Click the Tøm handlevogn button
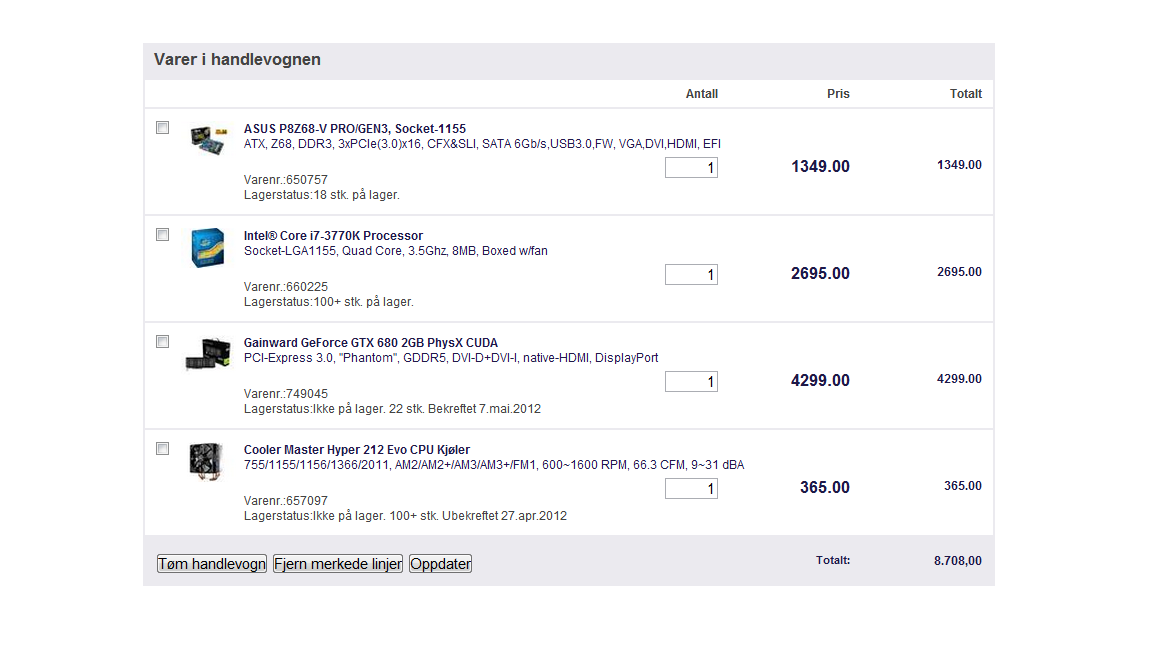Viewport: 1152px width, 648px height. coord(212,564)
